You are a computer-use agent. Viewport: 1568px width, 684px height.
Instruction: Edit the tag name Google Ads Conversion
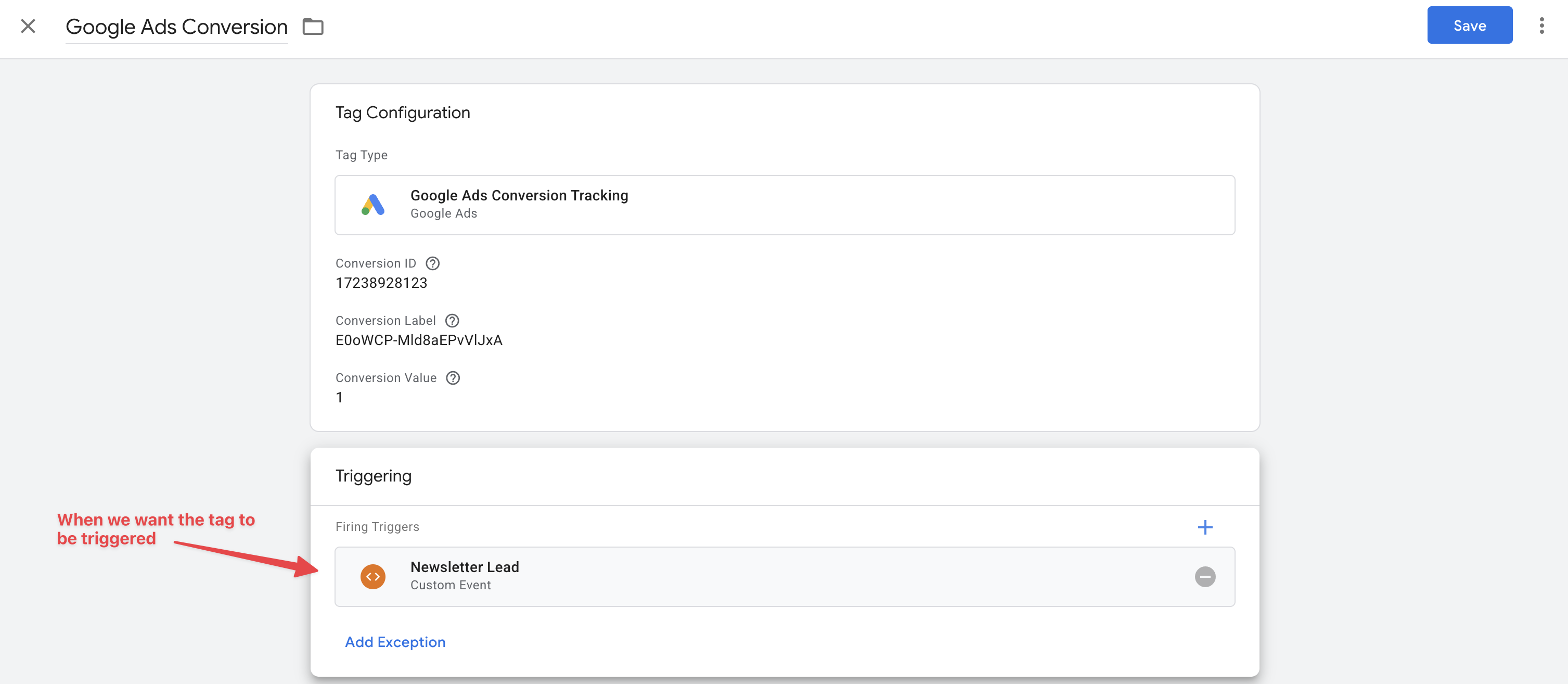(x=176, y=27)
